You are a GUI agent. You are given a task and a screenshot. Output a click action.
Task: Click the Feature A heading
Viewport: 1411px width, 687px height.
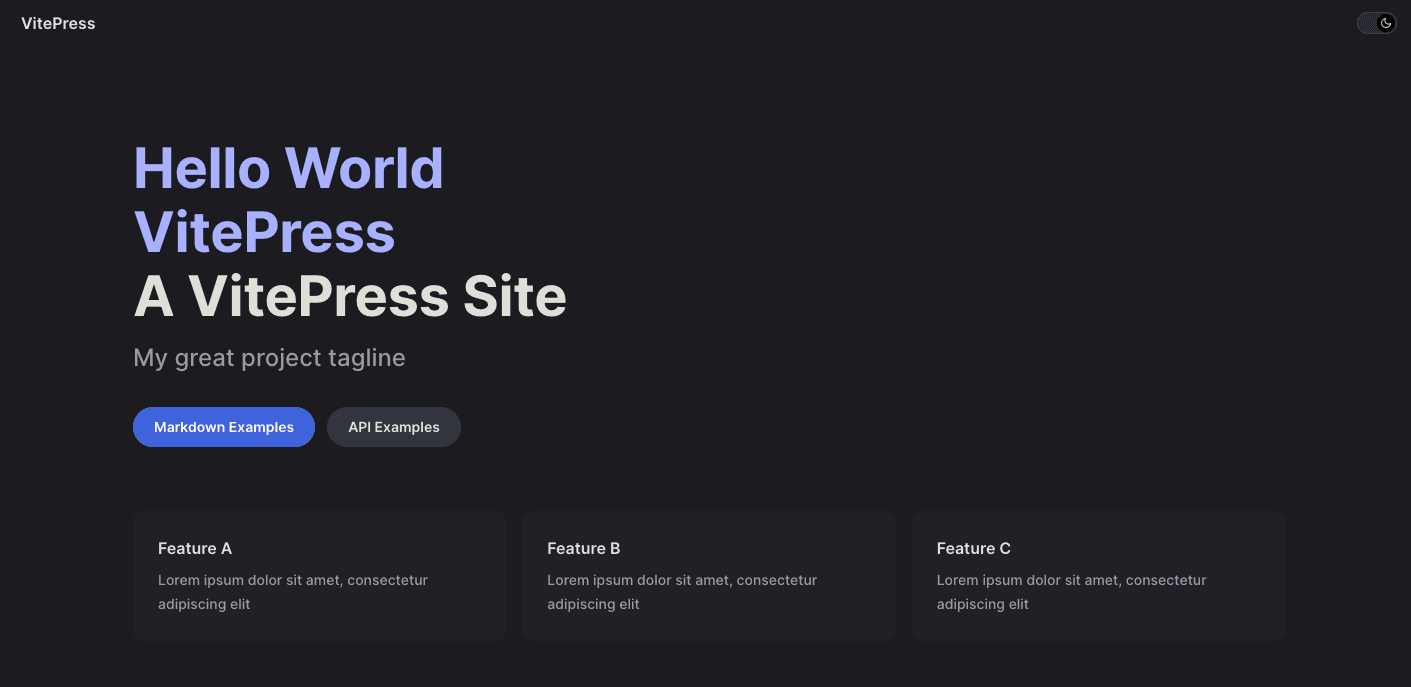pyautogui.click(x=194, y=548)
